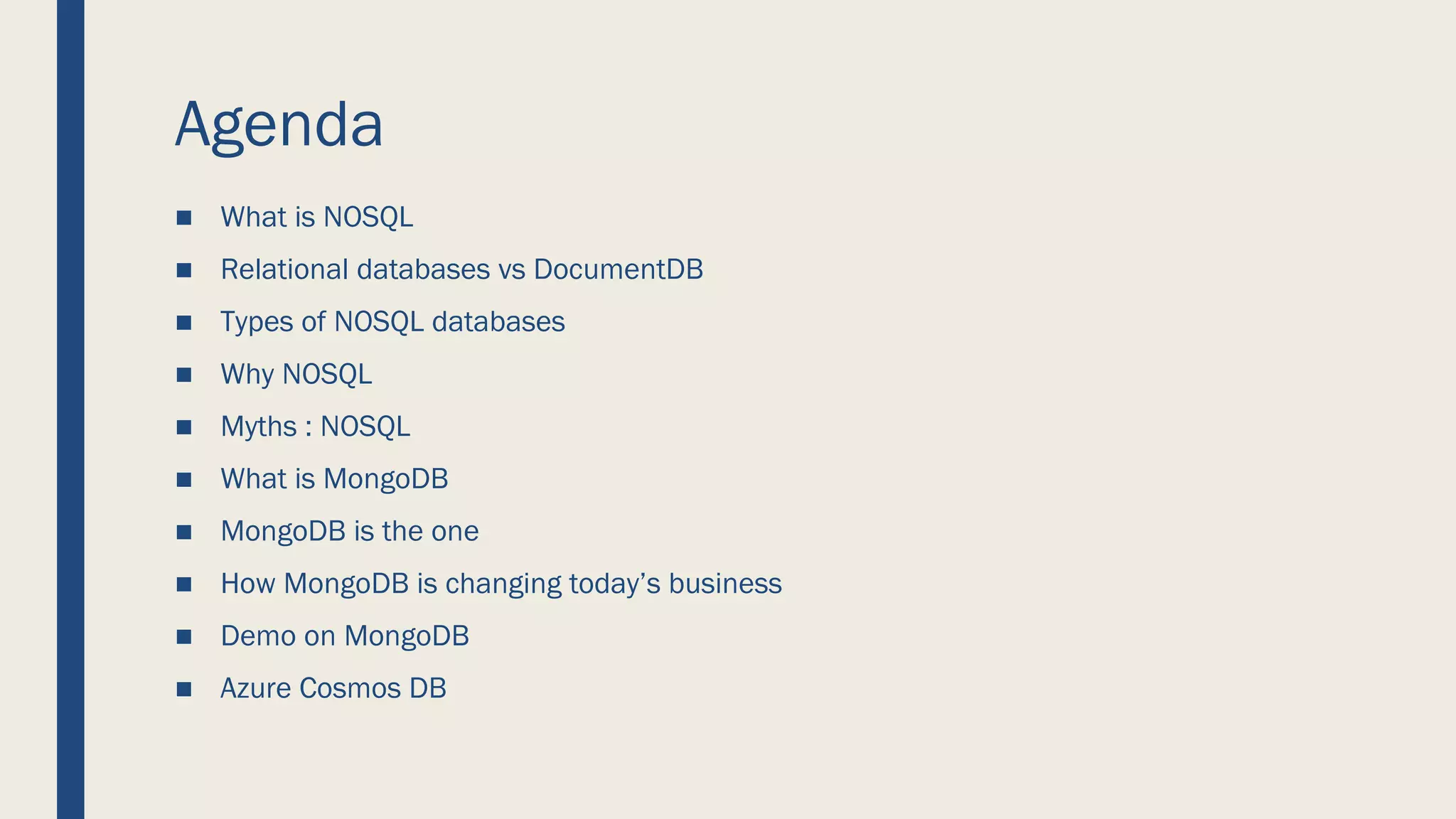Select the 'What is MongoDB' item

[334, 479]
